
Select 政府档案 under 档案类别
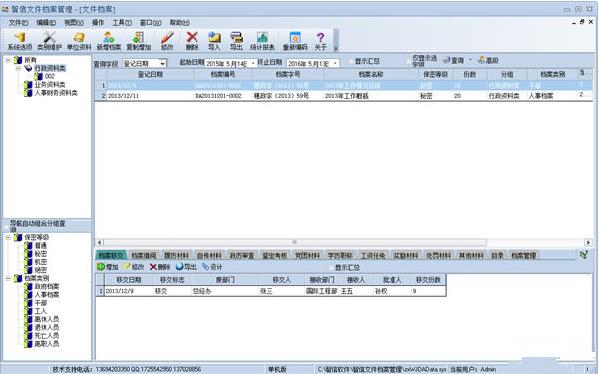point(47,287)
